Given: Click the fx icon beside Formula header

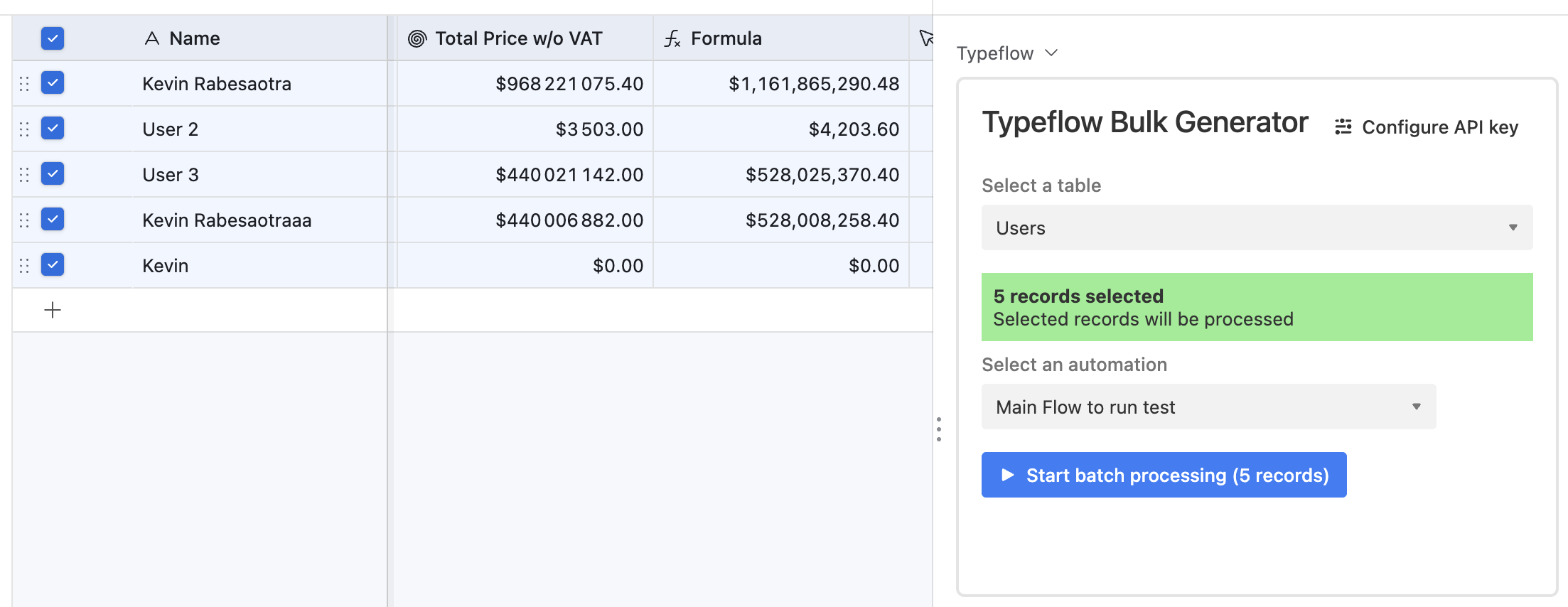Looking at the screenshot, I should tap(672, 38).
